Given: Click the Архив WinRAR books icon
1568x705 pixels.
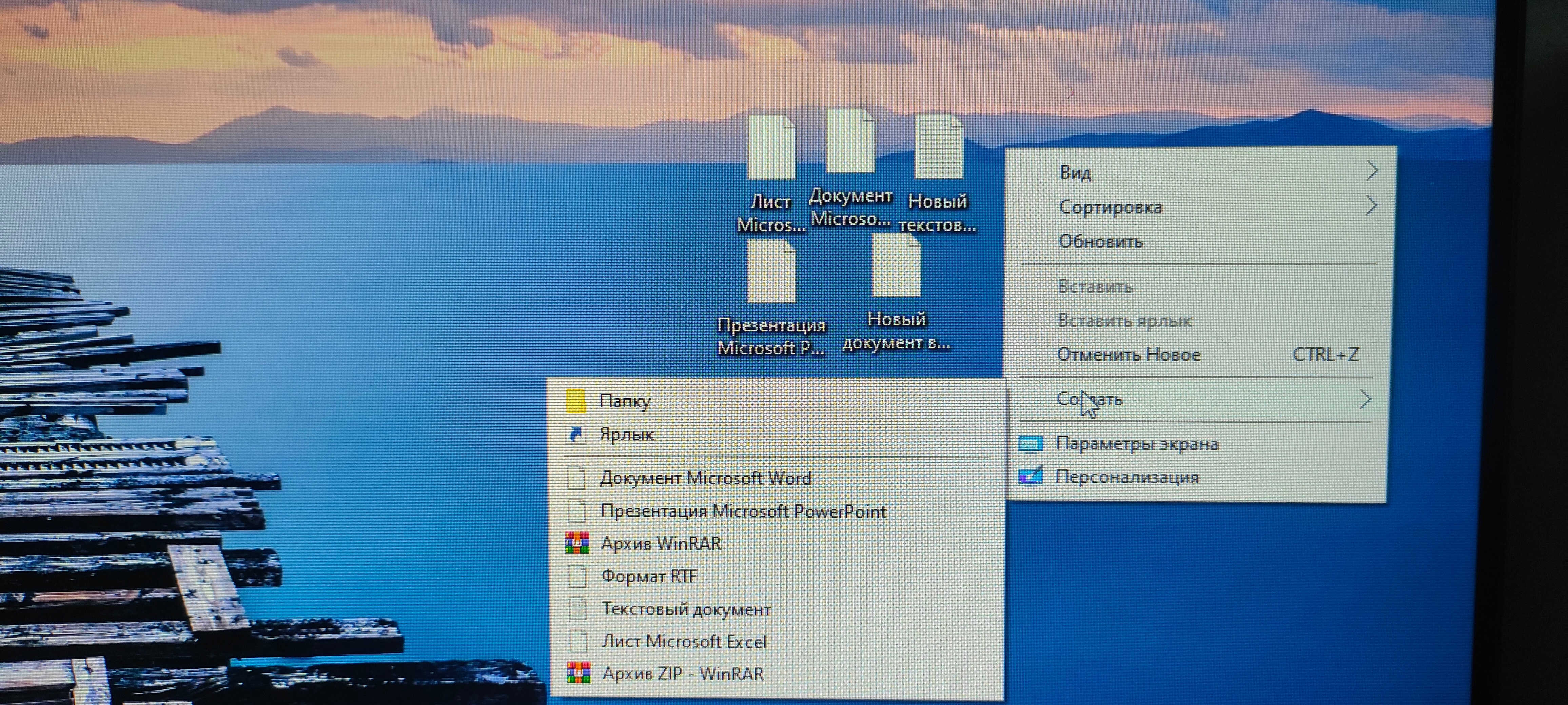Looking at the screenshot, I should coord(577,543).
